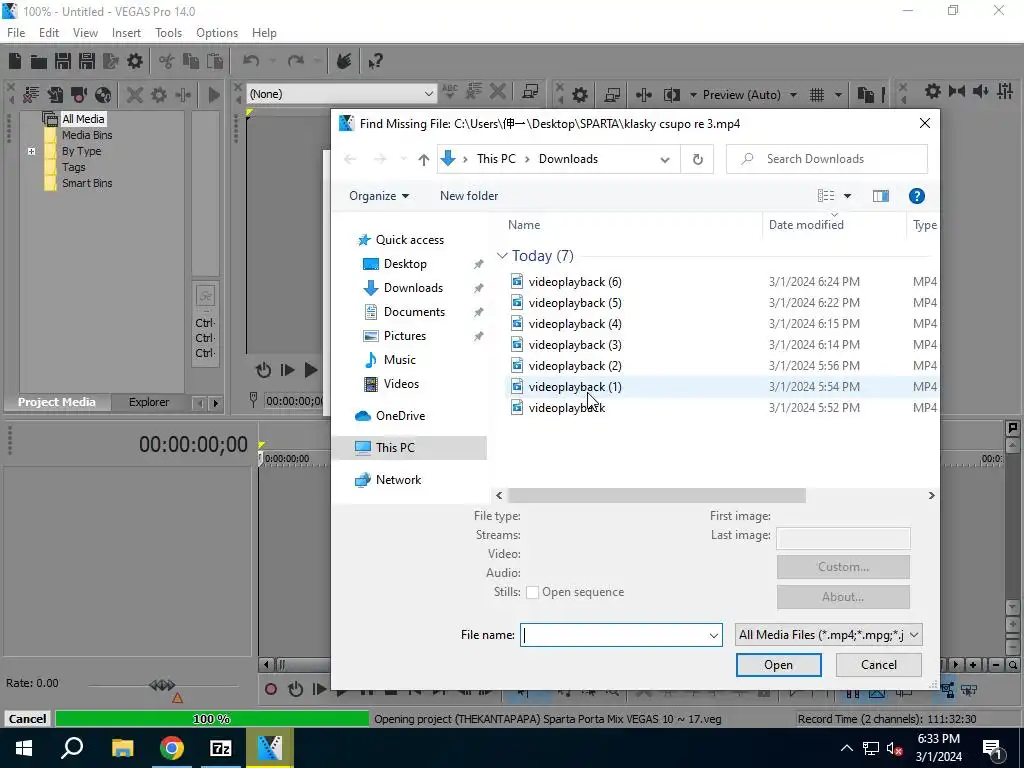
Task: Cancel project loading in status bar
Action: point(27,719)
